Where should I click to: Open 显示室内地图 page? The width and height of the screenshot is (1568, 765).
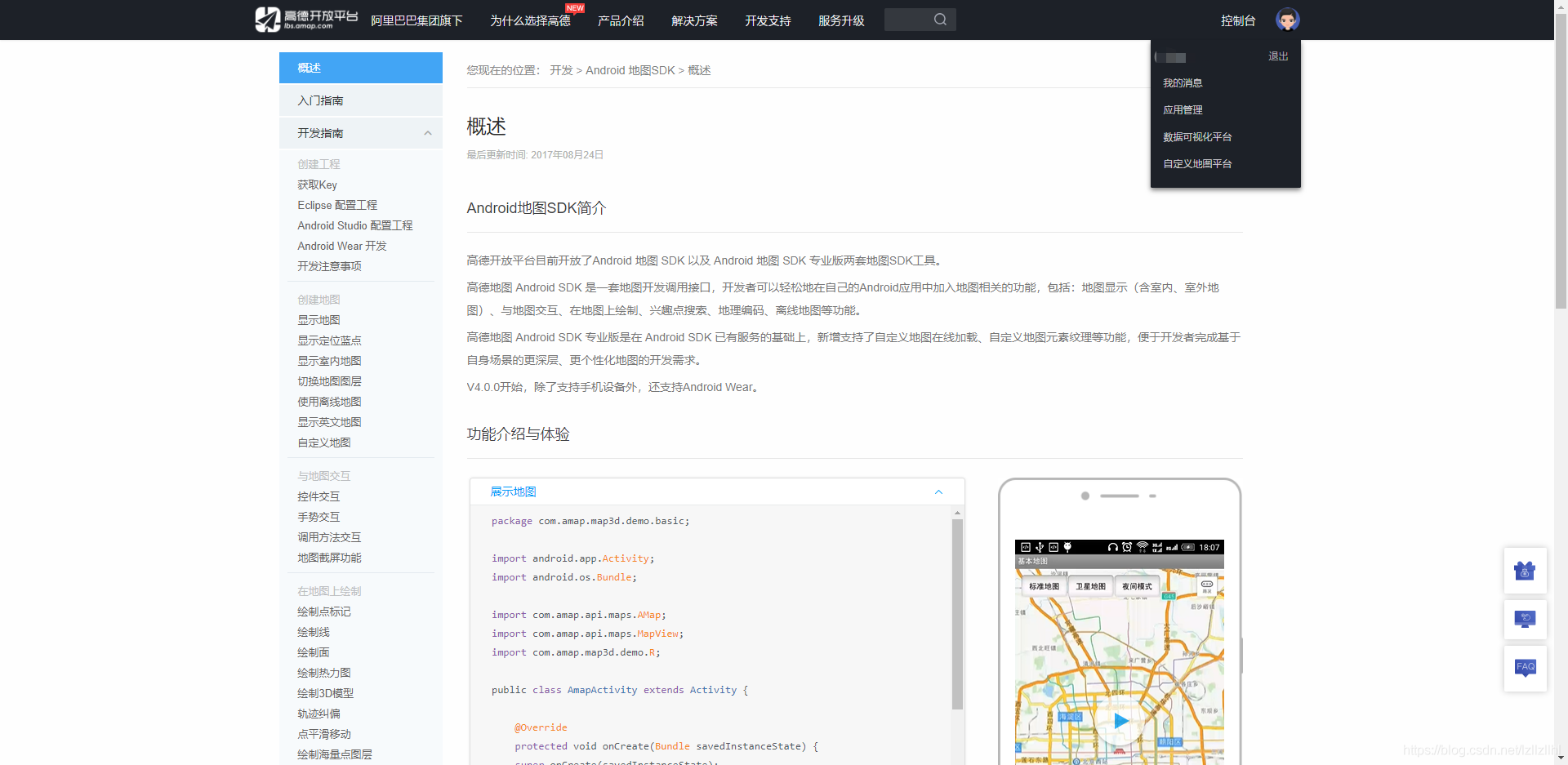pyautogui.click(x=329, y=361)
